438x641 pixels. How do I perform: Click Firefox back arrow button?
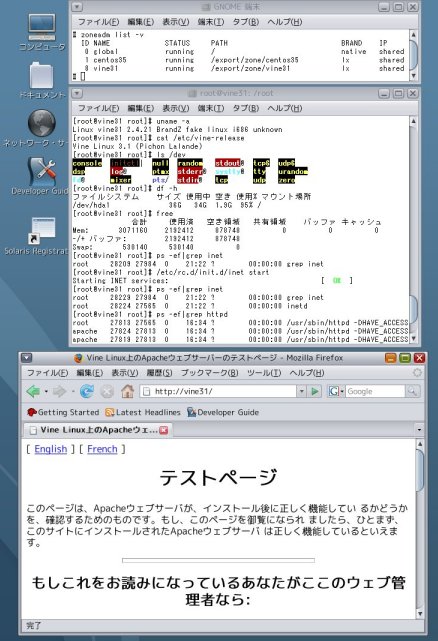point(34,391)
